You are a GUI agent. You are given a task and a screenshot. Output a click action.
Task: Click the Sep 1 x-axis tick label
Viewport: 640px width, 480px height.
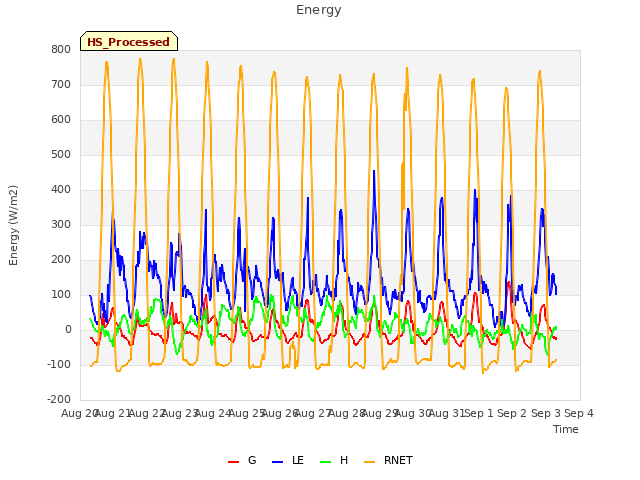(479, 413)
